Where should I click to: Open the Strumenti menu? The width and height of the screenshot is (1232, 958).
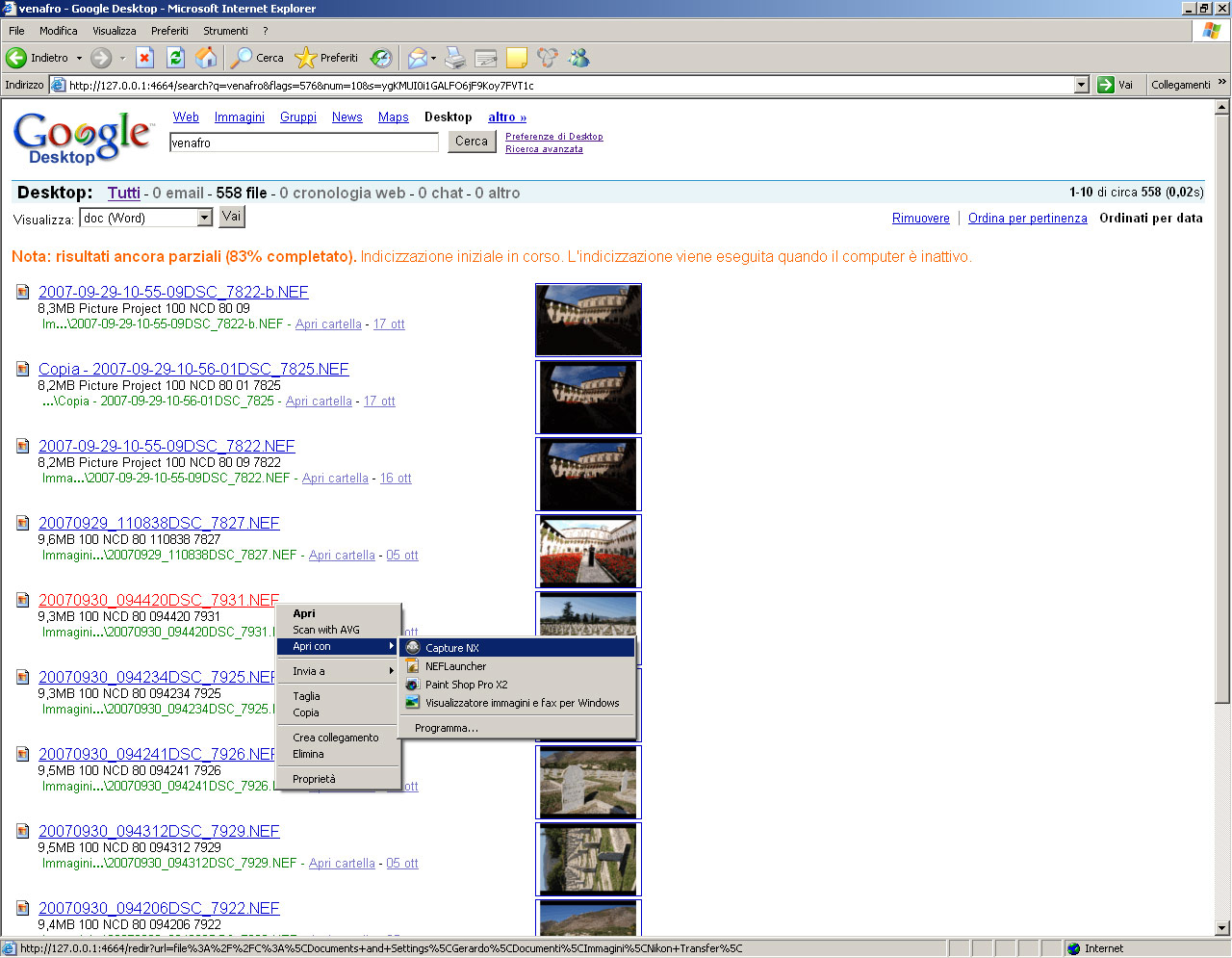click(x=225, y=31)
